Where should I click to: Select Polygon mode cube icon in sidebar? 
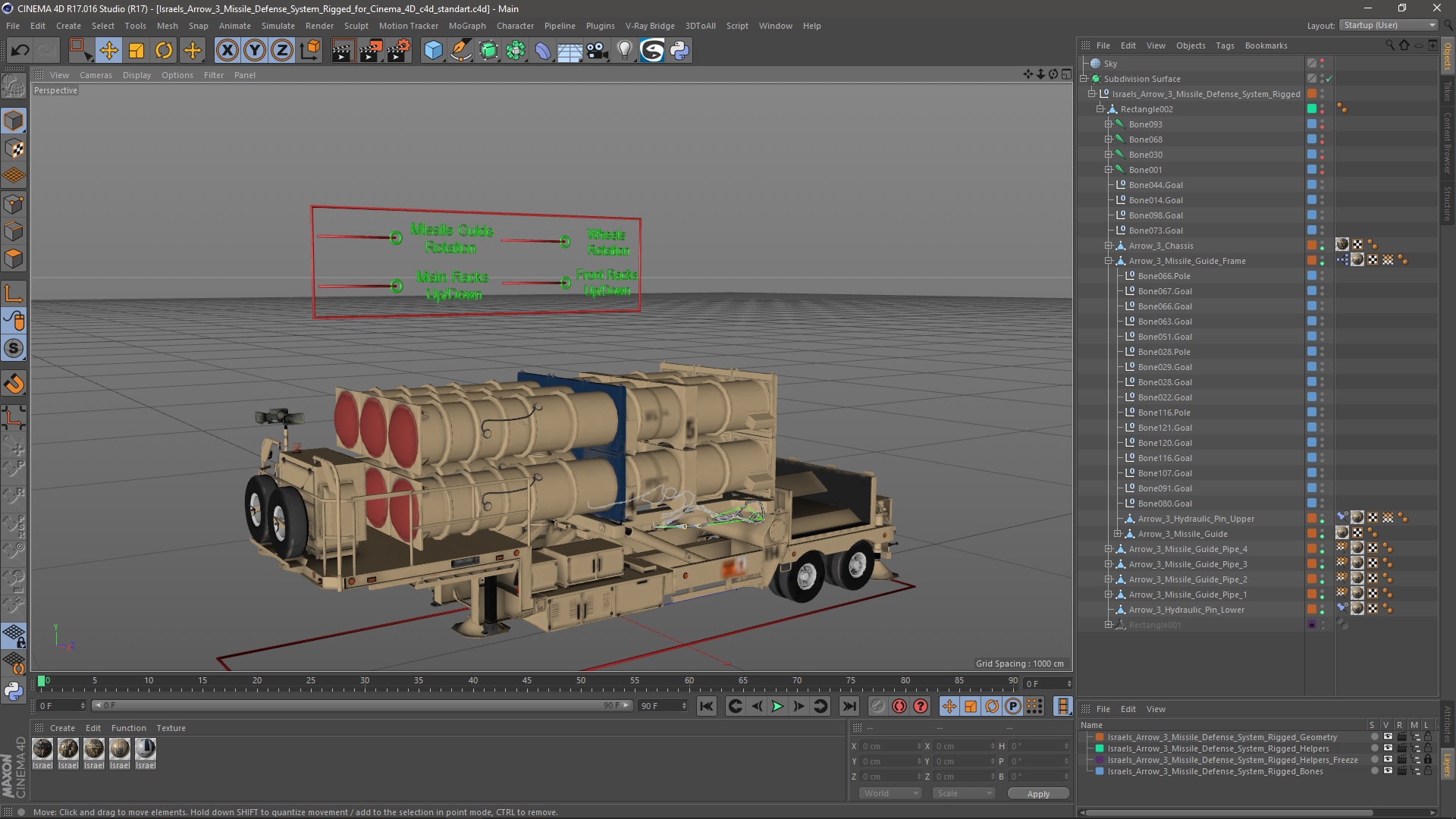tap(14, 259)
